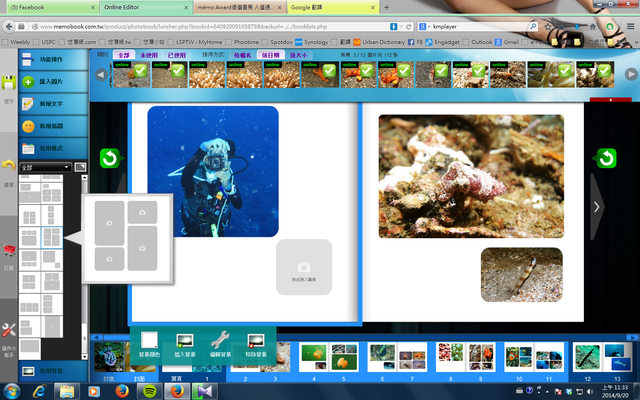
Task: Select the third coral thumbnail in photo strip
Action: tap(207, 74)
